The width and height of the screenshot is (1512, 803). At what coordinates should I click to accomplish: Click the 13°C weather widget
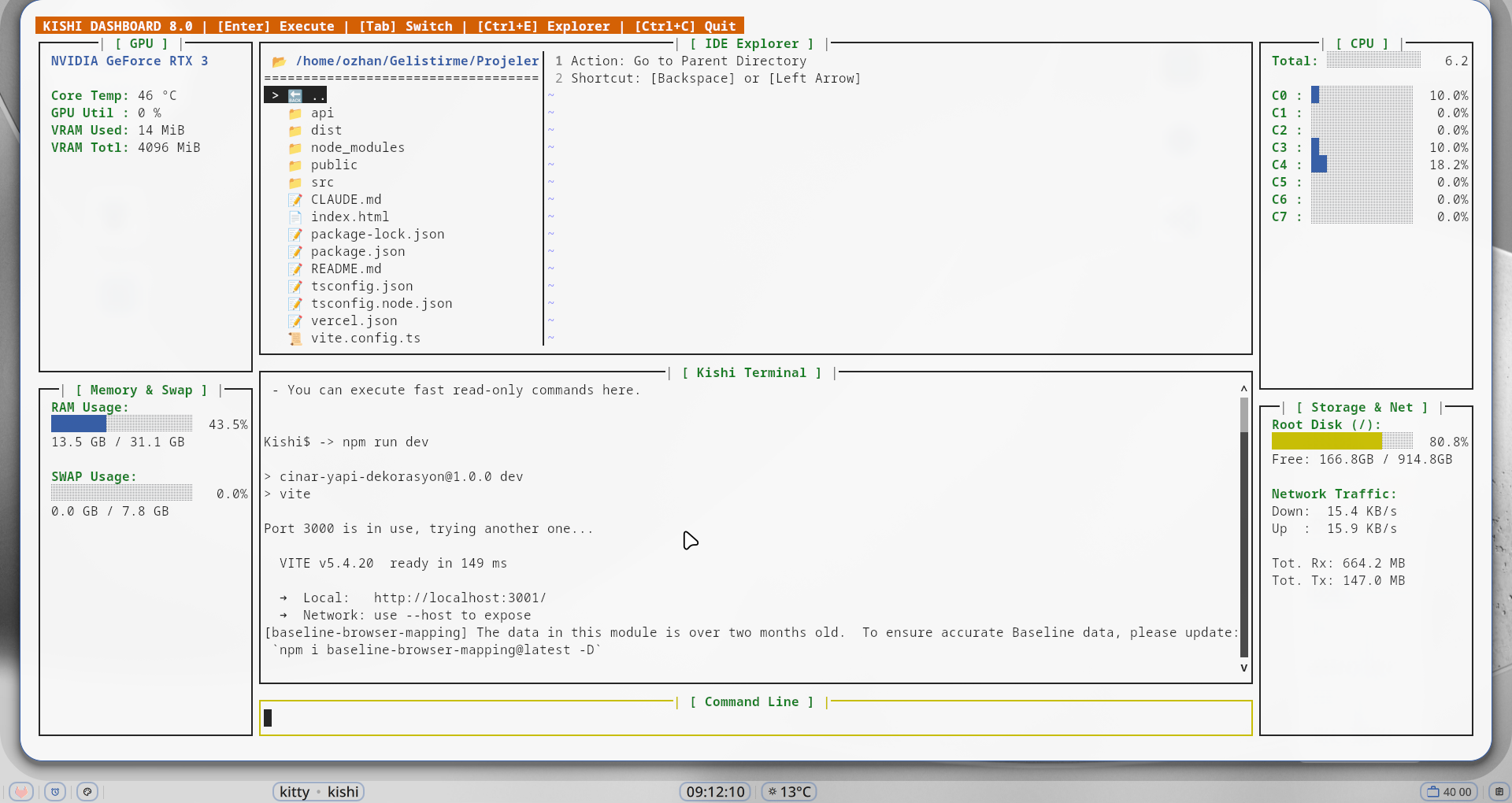click(x=789, y=791)
